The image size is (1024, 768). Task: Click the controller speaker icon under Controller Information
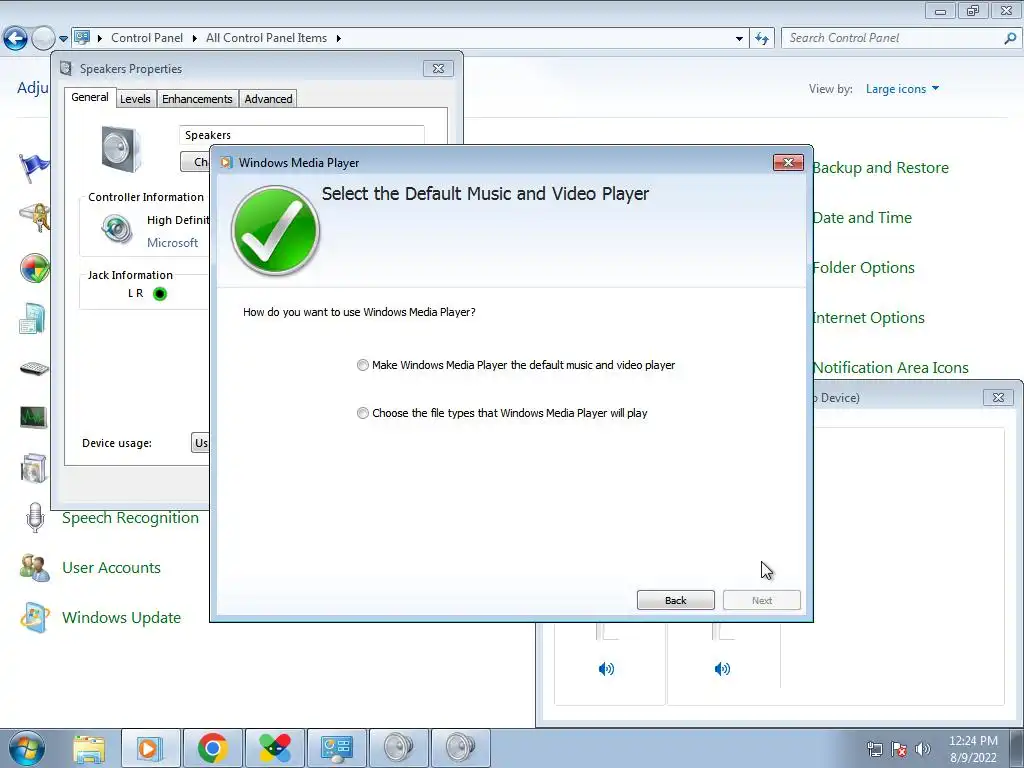[x=118, y=229]
